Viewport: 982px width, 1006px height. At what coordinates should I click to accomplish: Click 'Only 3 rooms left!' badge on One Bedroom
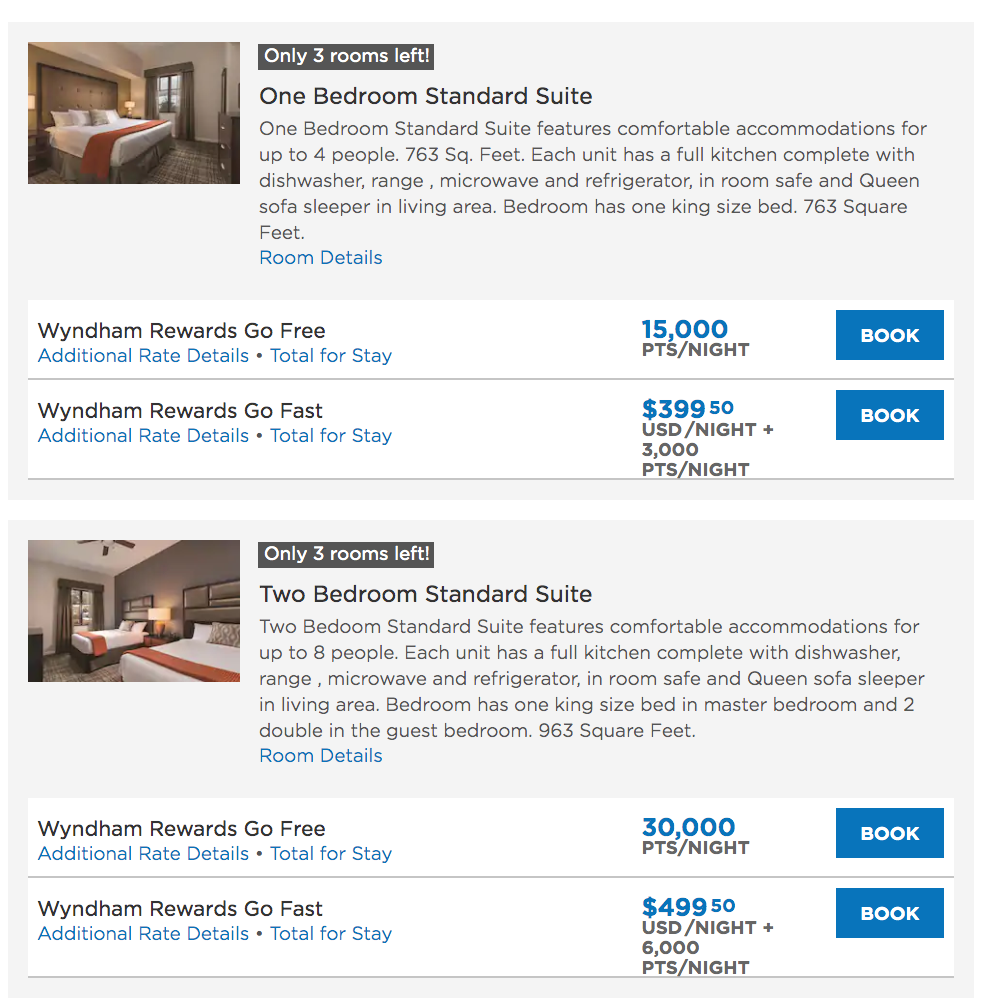(x=346, y=56)
